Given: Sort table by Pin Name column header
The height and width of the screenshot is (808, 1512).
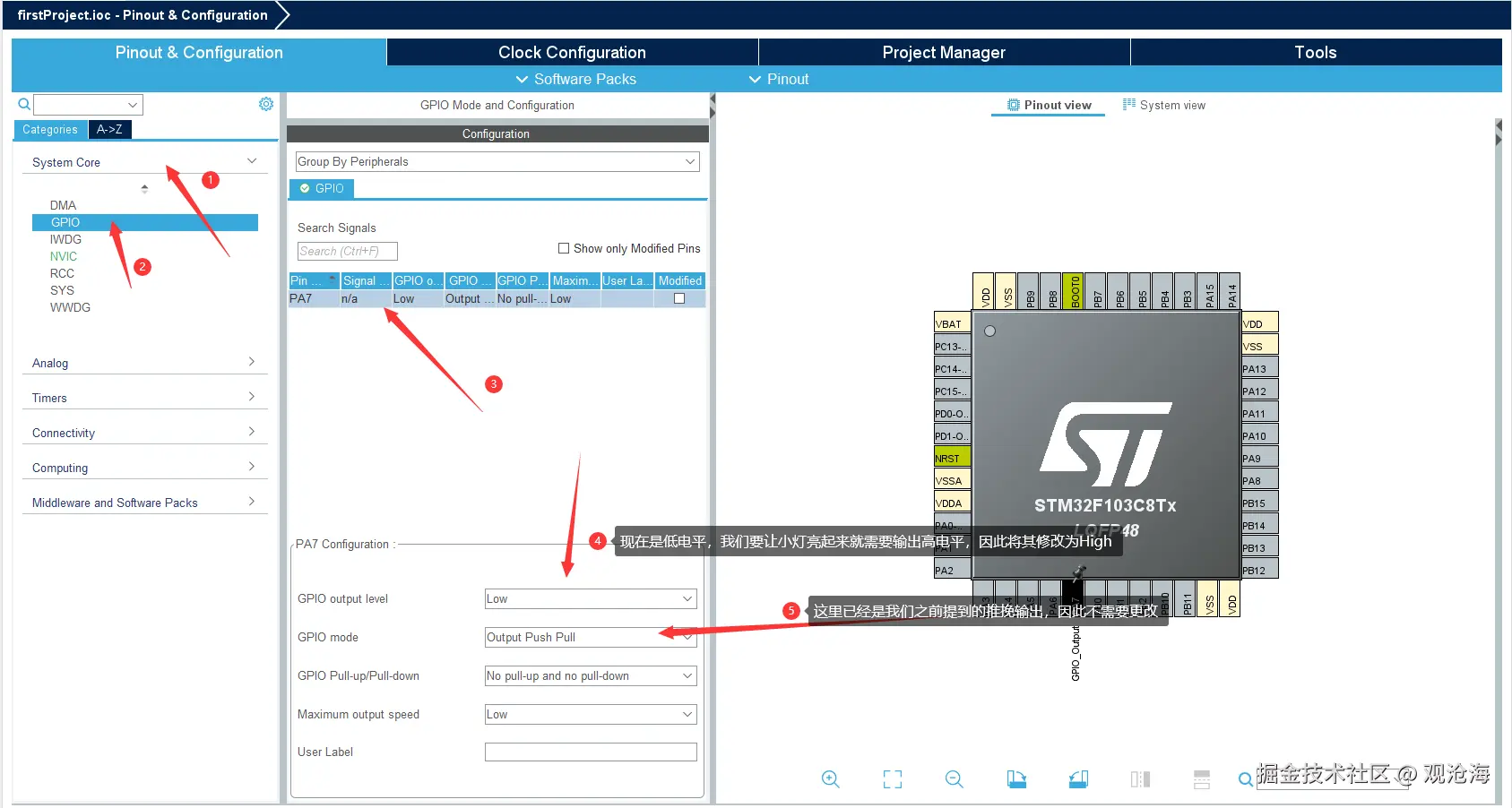Looking at the screenshot, I should tap(314, 280).
